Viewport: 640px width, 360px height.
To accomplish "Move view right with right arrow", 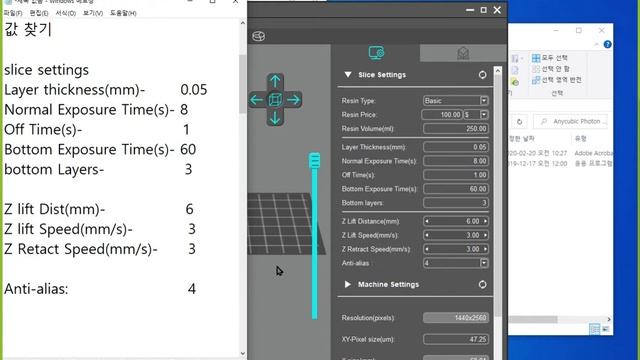I will [293, 100].
